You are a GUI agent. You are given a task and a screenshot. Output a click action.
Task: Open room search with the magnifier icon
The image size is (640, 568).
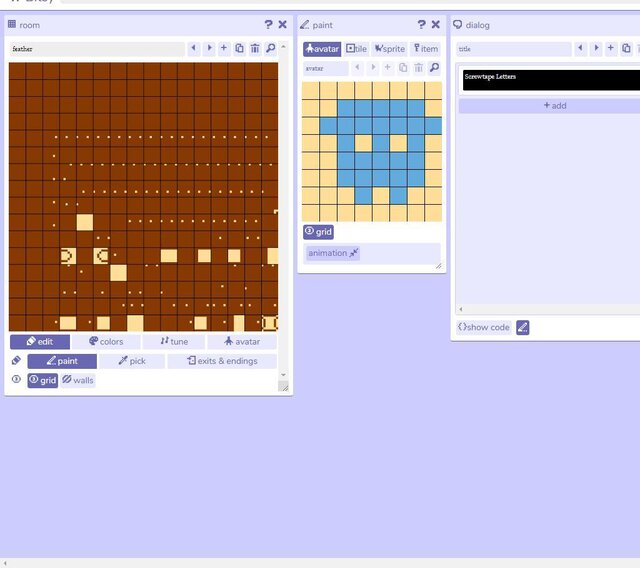(x=271, y=48)
